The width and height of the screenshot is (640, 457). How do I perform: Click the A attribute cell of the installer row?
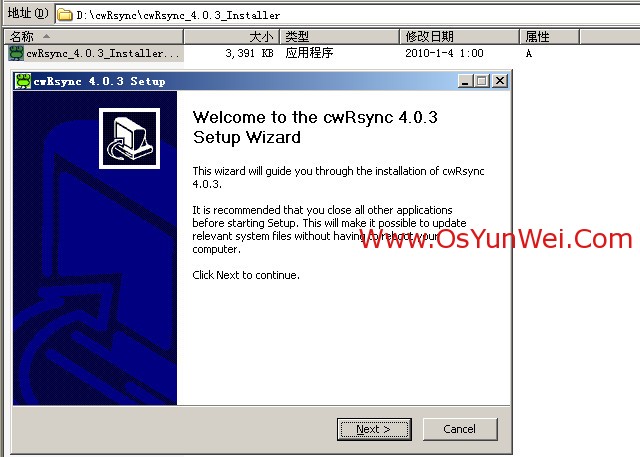tap(529, 53)
